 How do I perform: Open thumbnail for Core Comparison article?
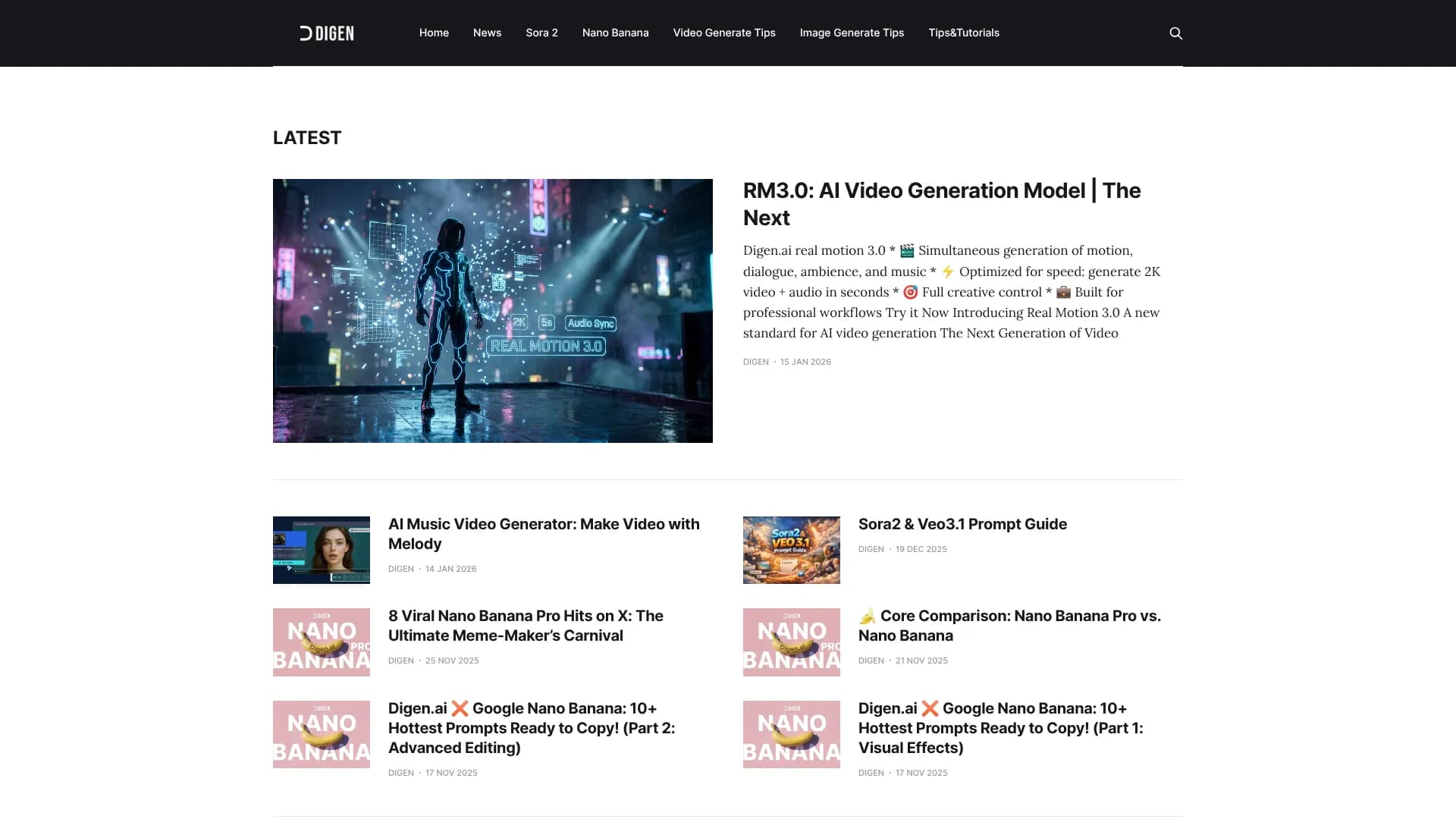(x=792, y=642)
